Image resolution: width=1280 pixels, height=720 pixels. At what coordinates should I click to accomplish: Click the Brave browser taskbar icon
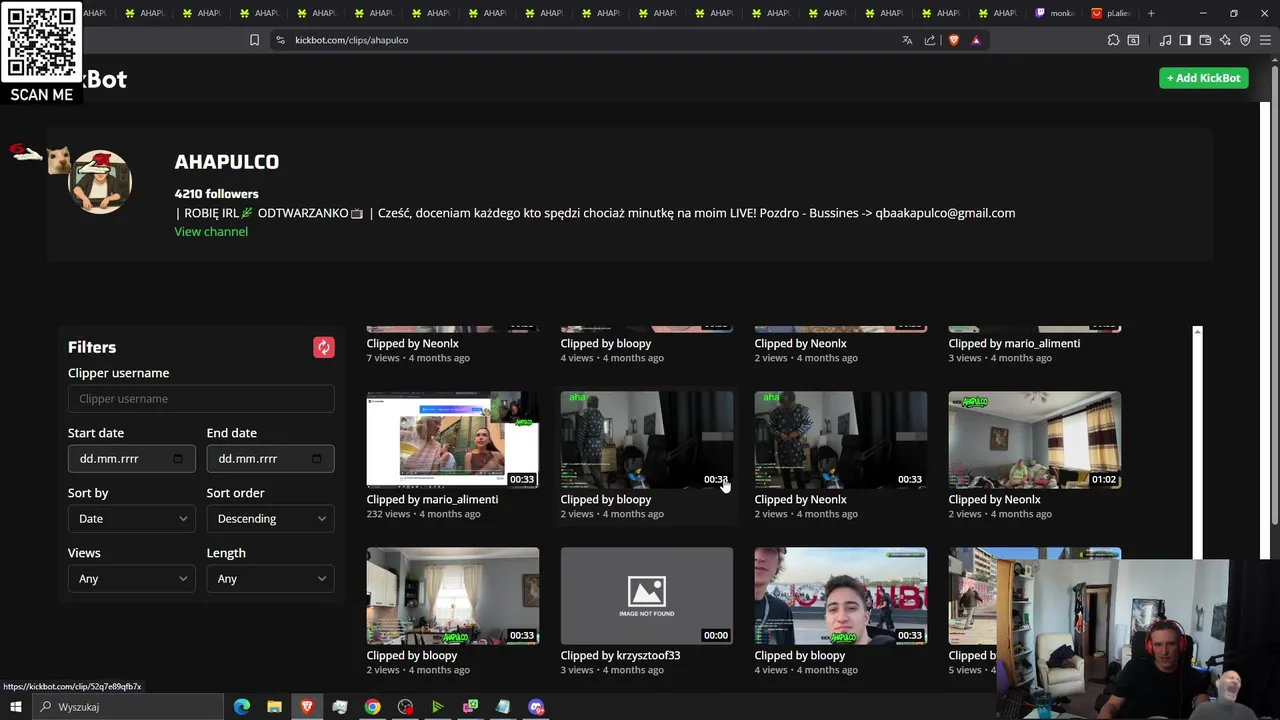(x=307, y=707)
